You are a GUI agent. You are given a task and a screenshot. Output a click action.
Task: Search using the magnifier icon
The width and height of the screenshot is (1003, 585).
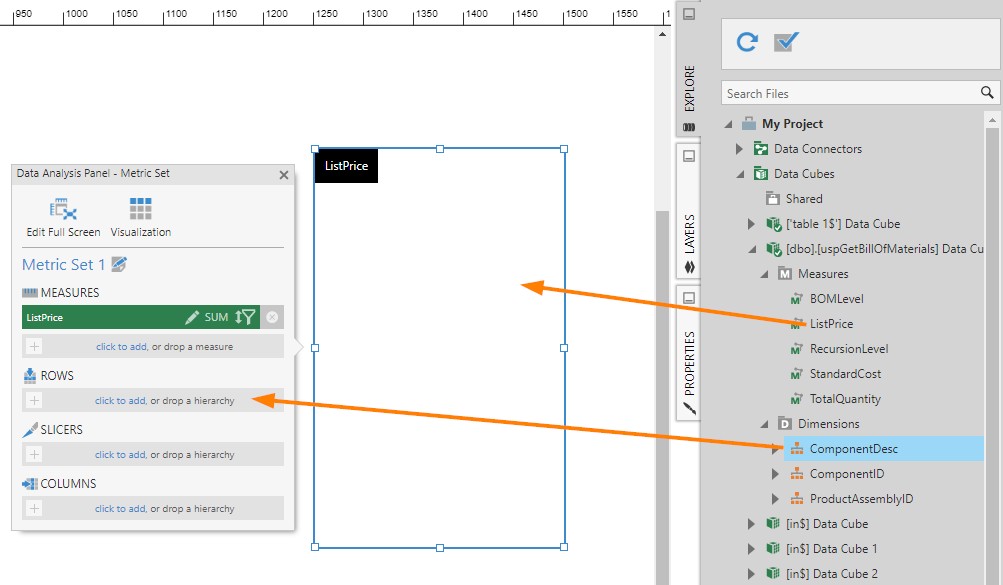pyautogui.click(x=987, y=93)
